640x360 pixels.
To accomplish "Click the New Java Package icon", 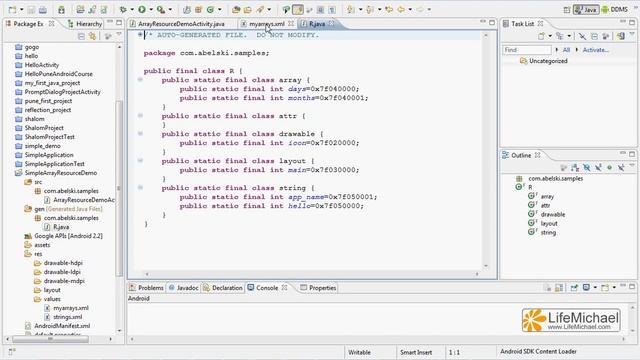I will (x=198, y=9).
